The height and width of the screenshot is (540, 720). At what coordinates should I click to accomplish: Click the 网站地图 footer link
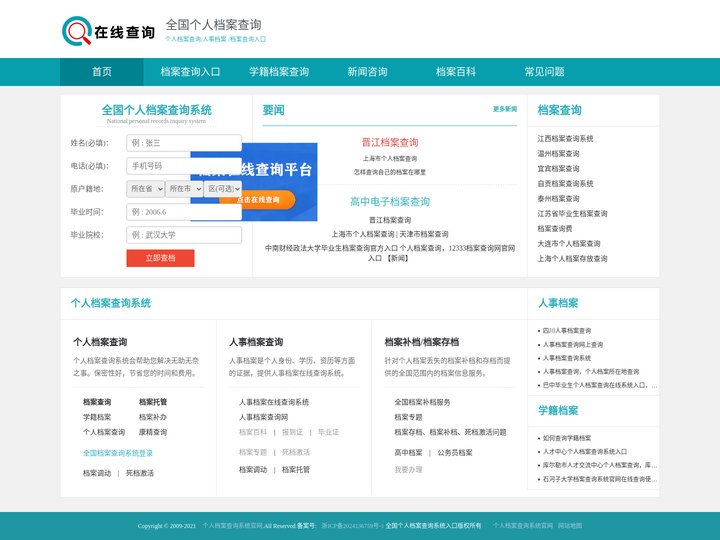click(x=570, y=526)
